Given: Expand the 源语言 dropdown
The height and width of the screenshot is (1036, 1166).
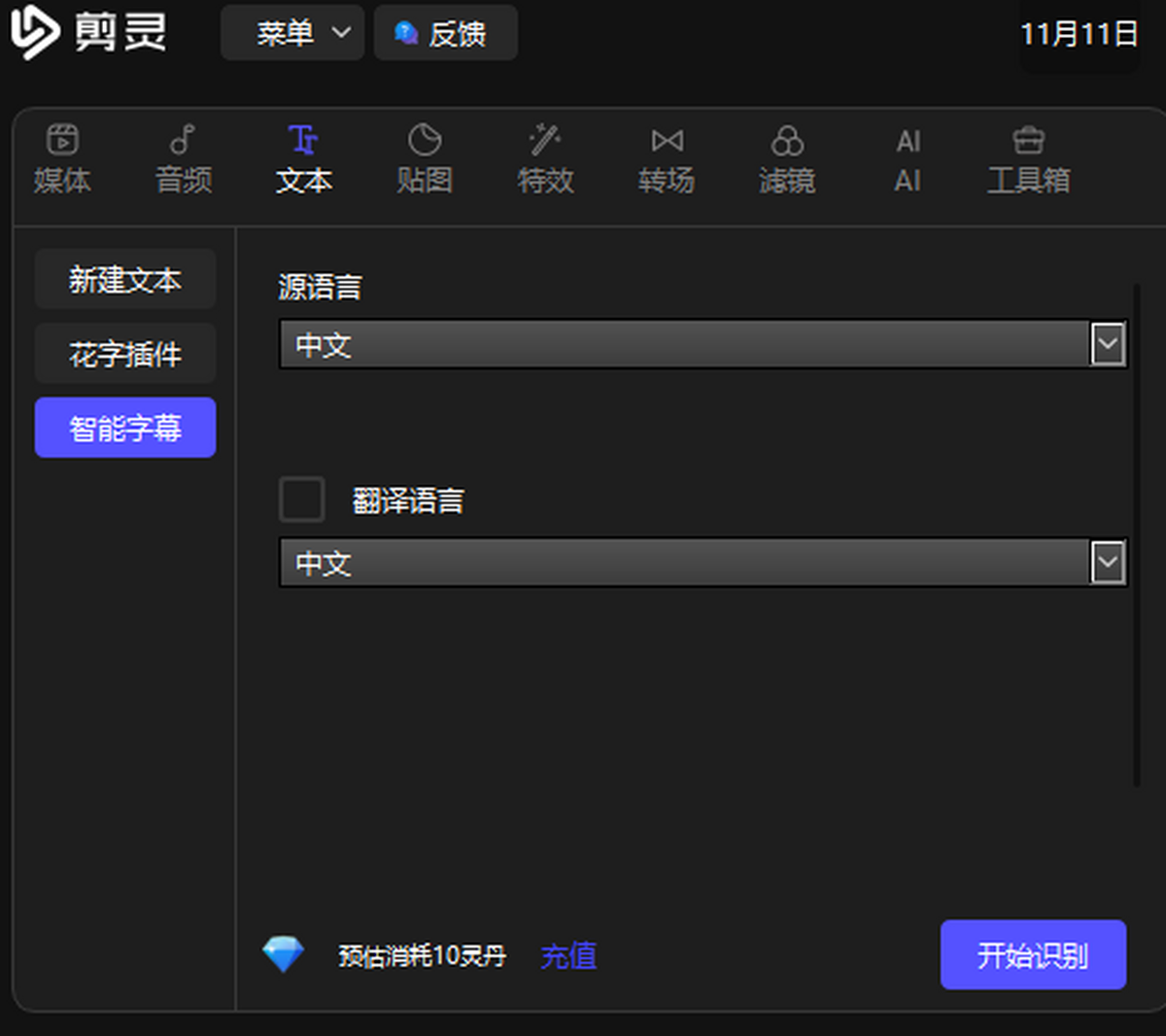Looking at the screenshot, I should click(x=1108, y=344).
